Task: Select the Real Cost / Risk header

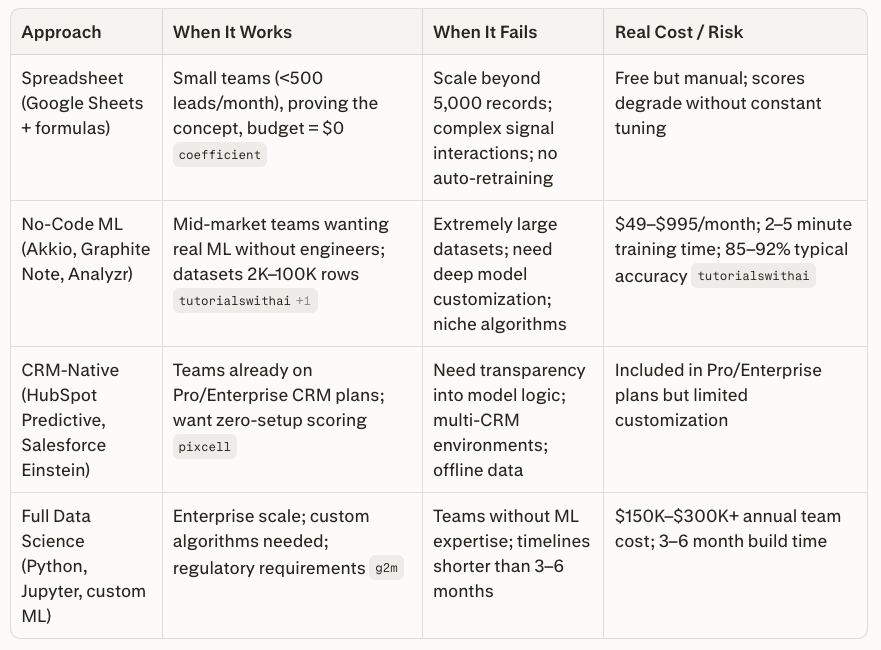Action: [679, 32]
